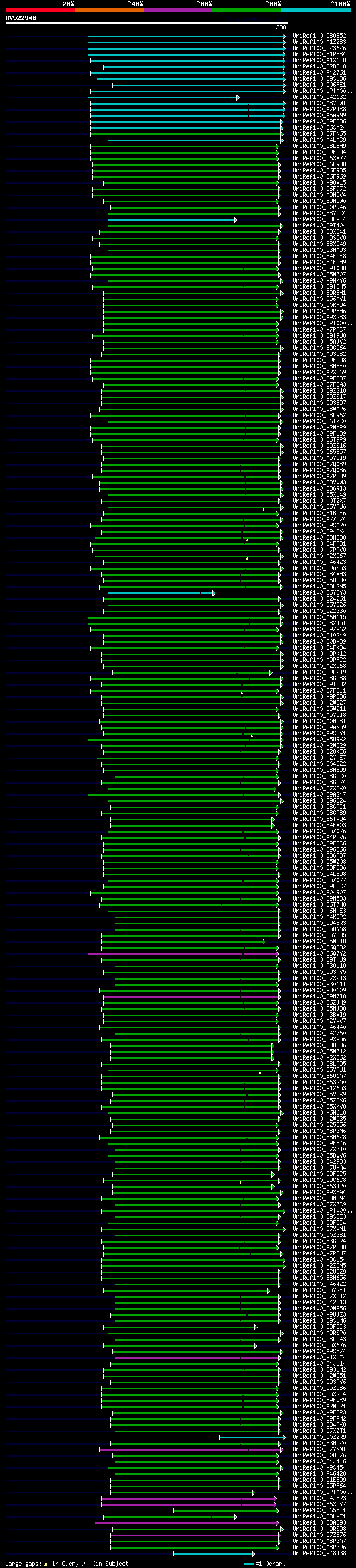Select label UniRef100_A5H9K2
Viewport: 356px width, 1568px height.
pyautogui.click(x=319, y=740)
